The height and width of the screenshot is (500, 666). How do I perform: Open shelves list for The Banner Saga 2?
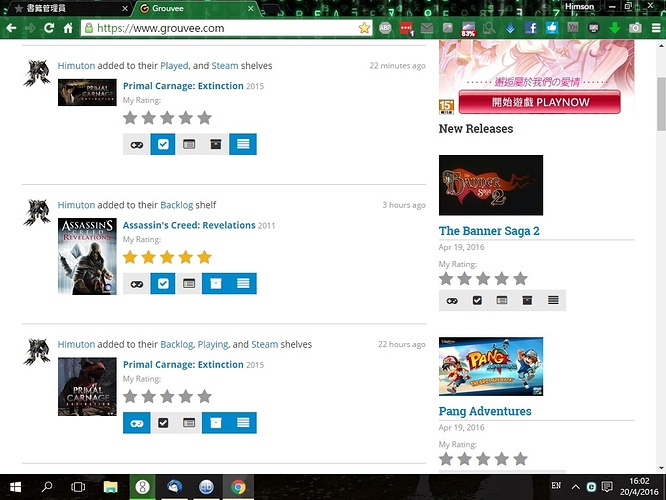point(553,301)
